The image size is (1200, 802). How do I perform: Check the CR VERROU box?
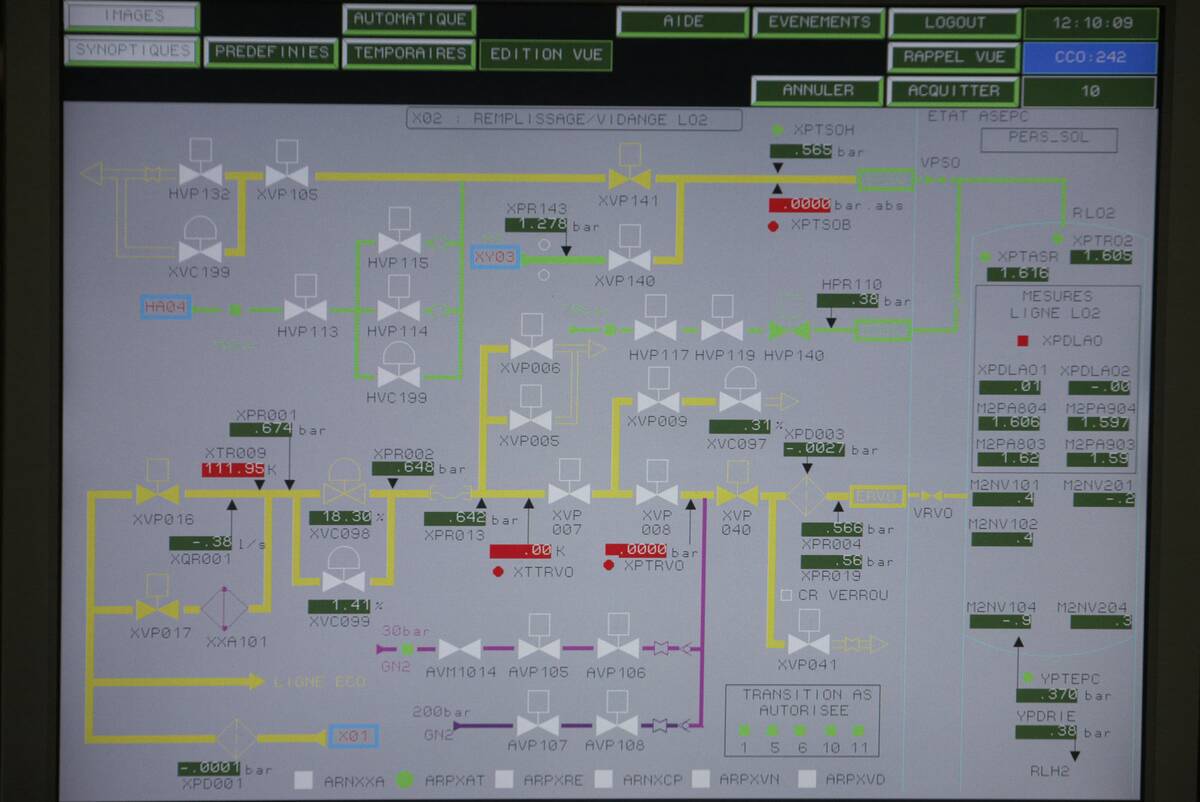click(x=786, y=595)
